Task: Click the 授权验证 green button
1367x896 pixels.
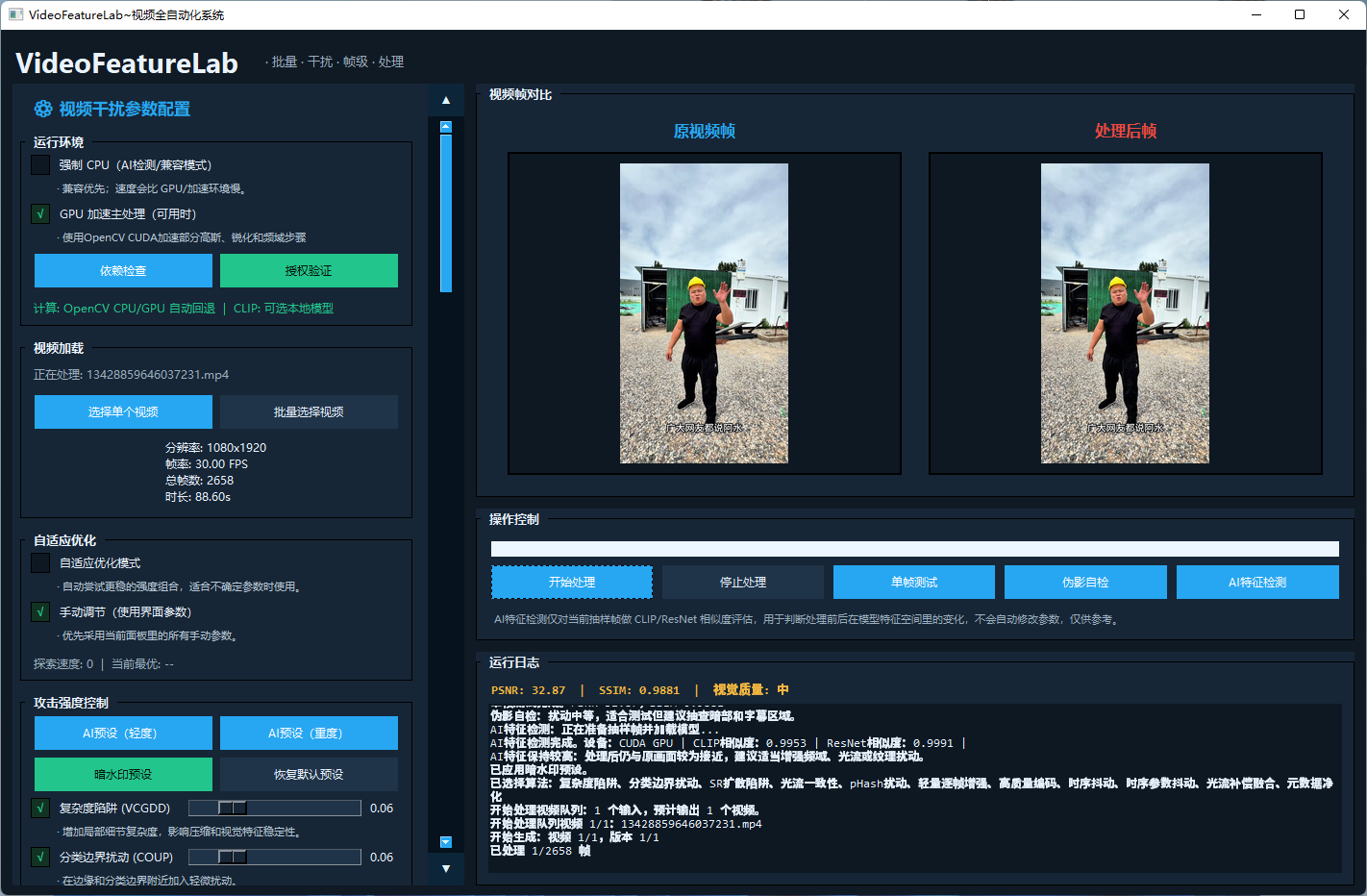Action: 309,270
